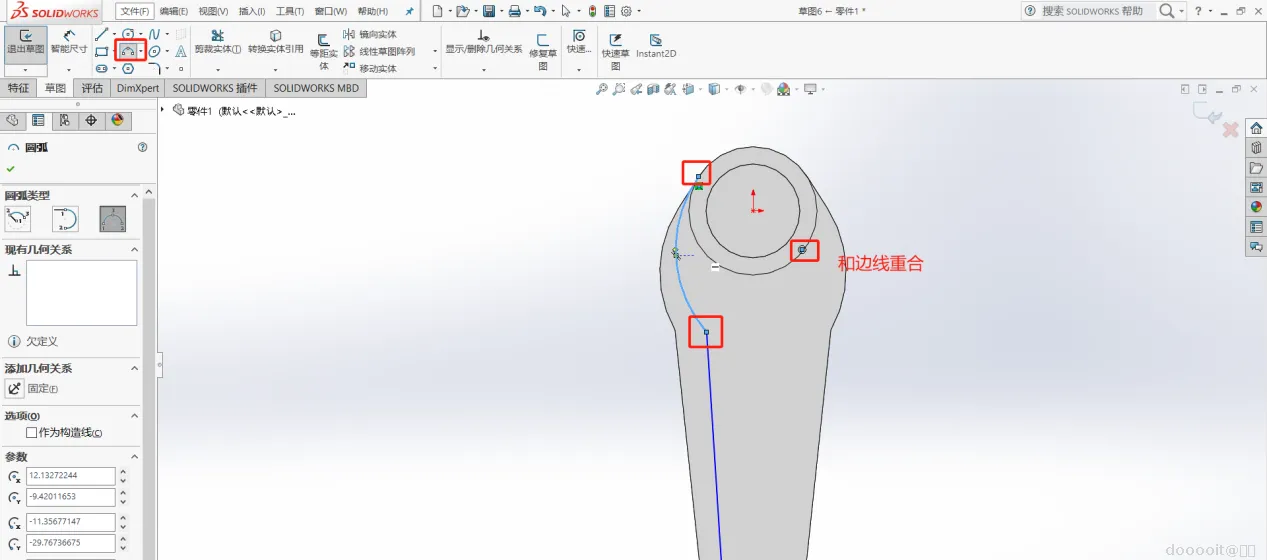Select the straight Slot sketch tool

click(101, 68)
